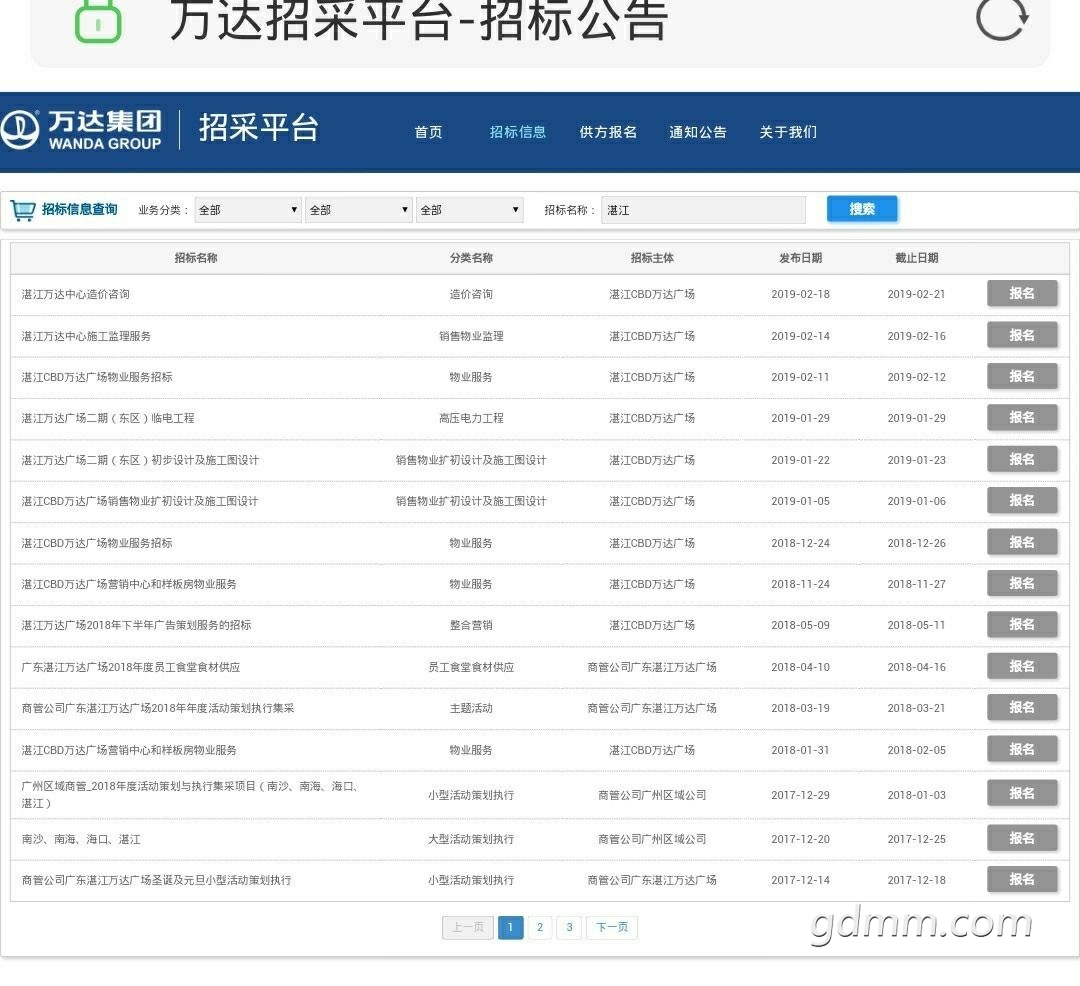
Task: Click the 高压电力工程 category cell
Action: (471, 418)
